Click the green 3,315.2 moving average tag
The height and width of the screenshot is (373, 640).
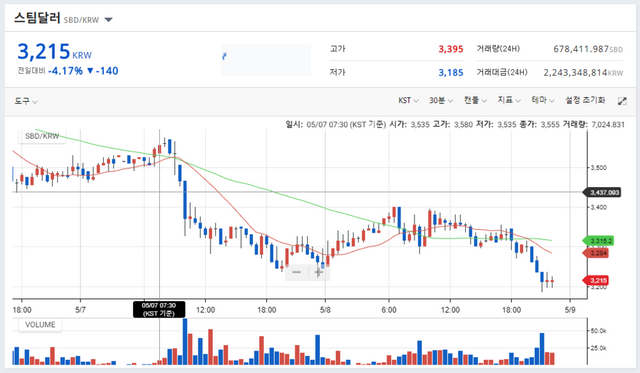(598, 241)
